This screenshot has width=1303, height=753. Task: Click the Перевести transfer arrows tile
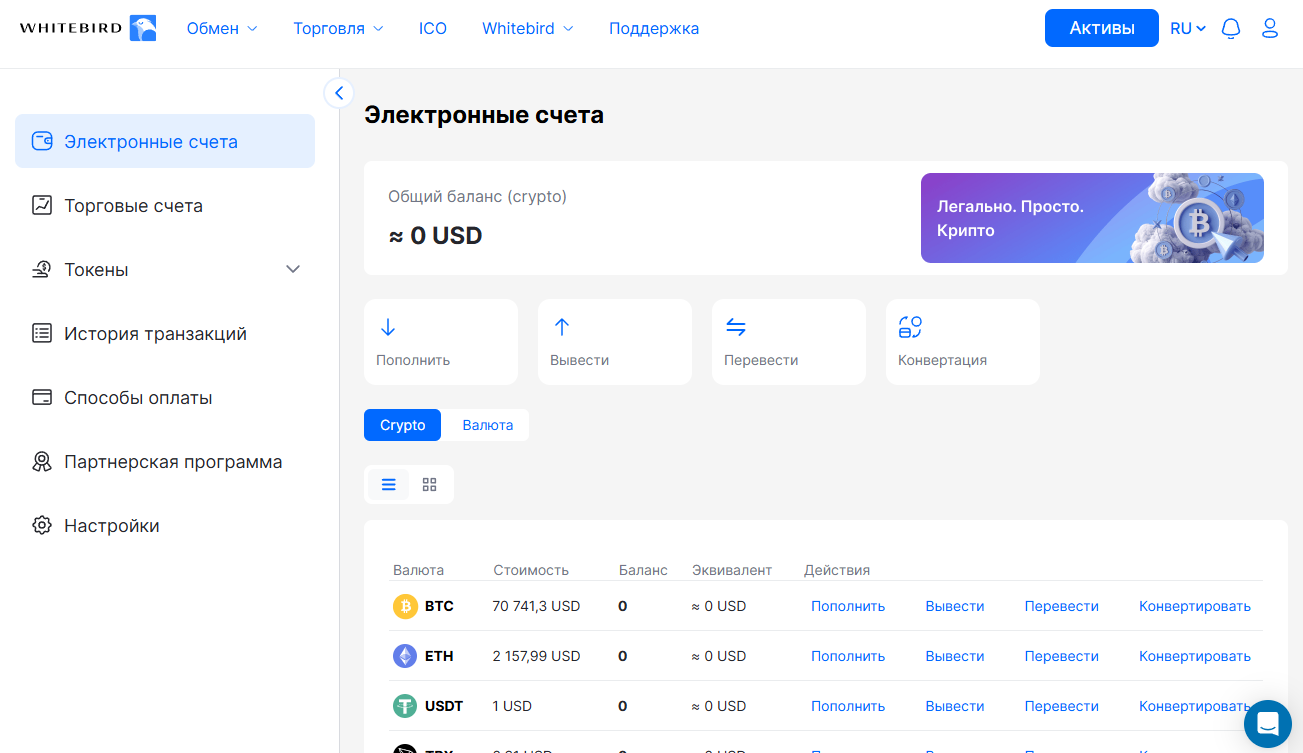[788, 342]
